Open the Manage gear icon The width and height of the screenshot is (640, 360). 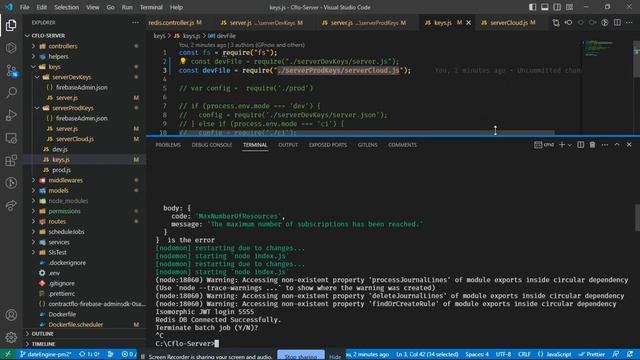11,337
